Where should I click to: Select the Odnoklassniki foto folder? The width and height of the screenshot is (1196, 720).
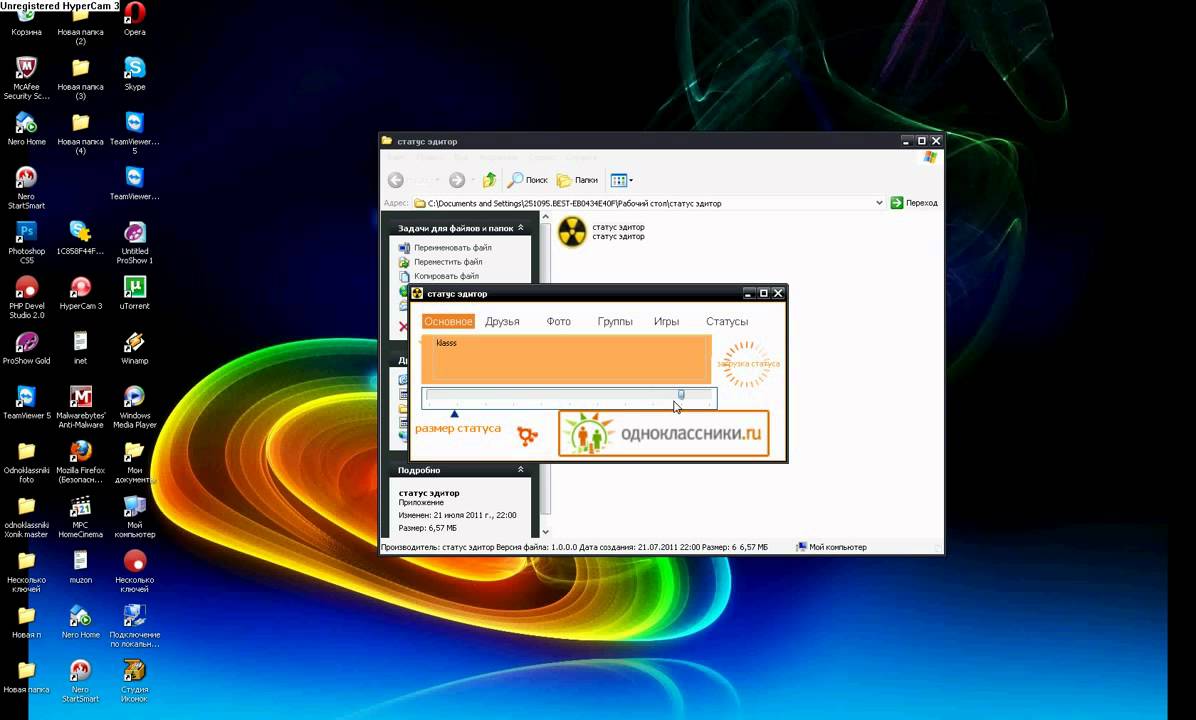click(x=26, y=462)
